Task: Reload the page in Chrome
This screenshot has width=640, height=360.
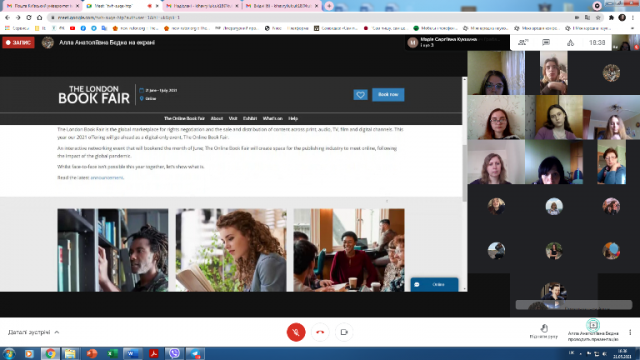Action: (29, 18)
